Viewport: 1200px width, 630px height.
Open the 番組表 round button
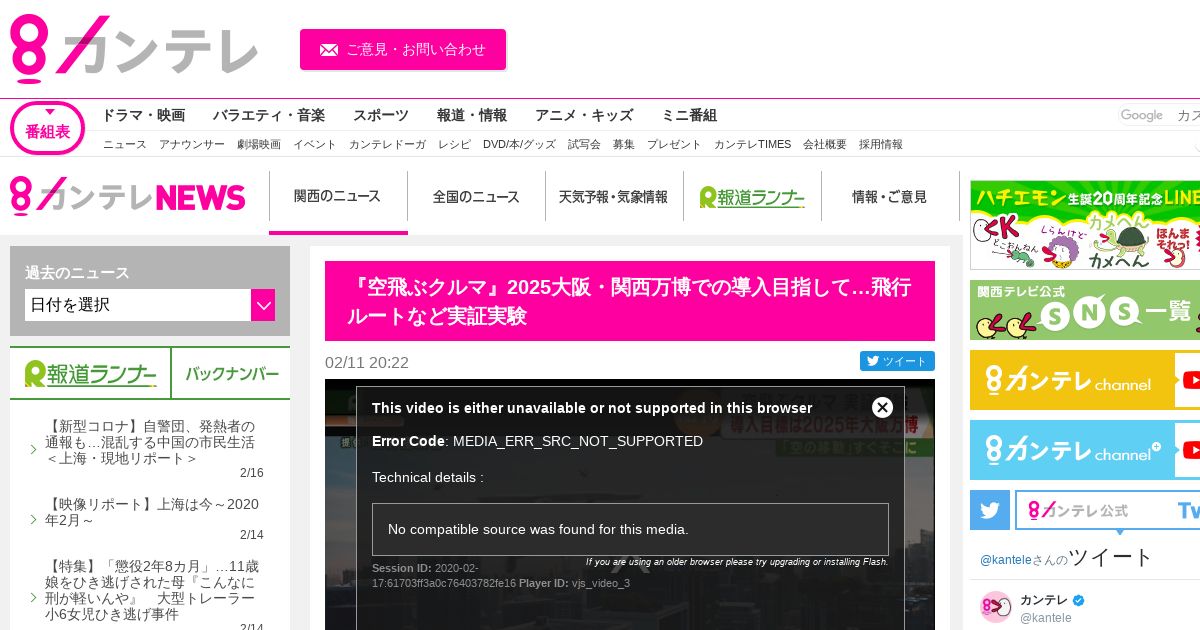[x=47, y=129]
